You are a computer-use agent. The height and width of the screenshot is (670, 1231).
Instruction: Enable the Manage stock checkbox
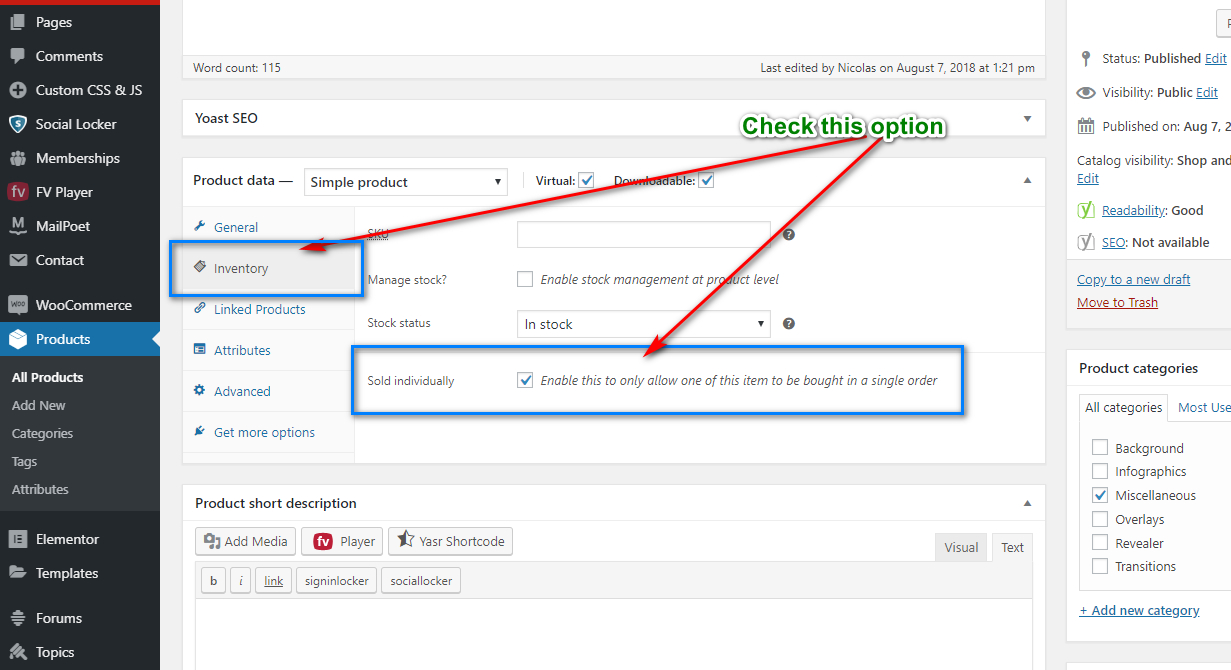(x=525, y=280)
